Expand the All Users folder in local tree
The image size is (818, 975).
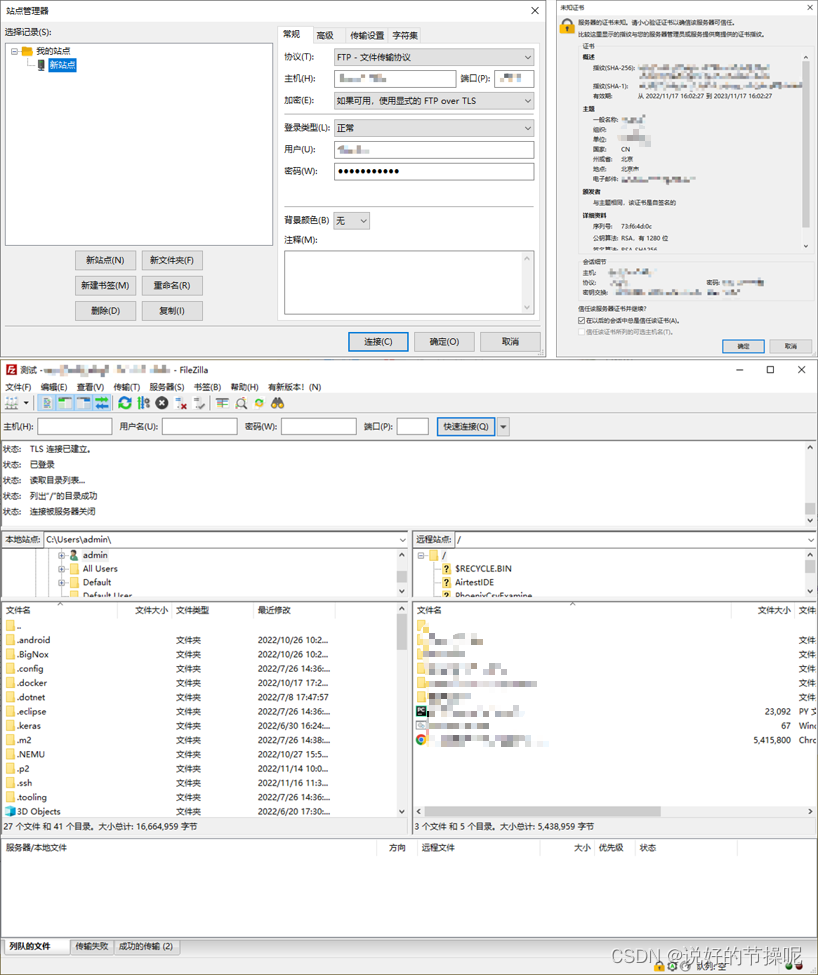[62, 569]
